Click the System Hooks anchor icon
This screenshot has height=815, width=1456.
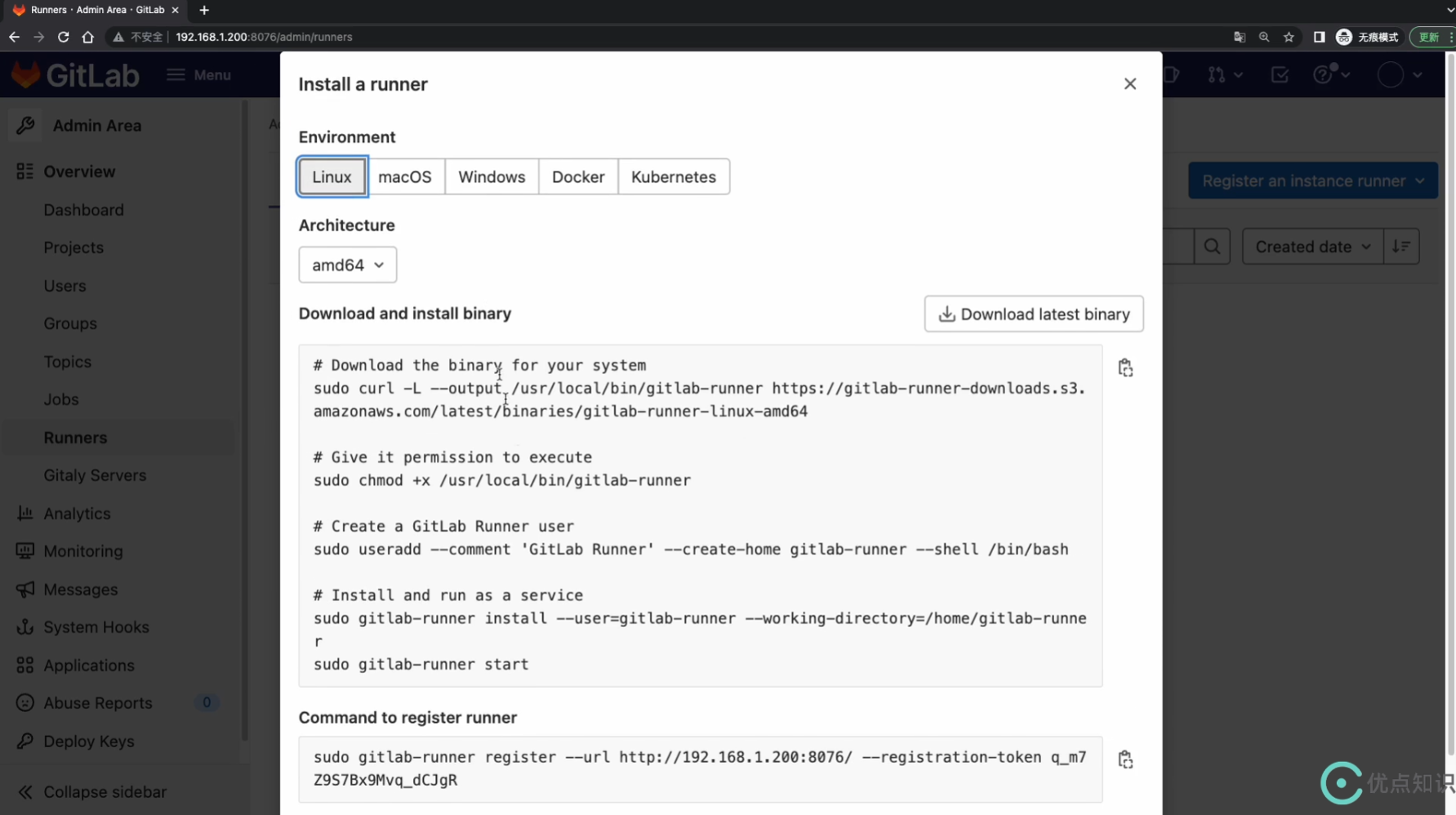pos(25,627)
